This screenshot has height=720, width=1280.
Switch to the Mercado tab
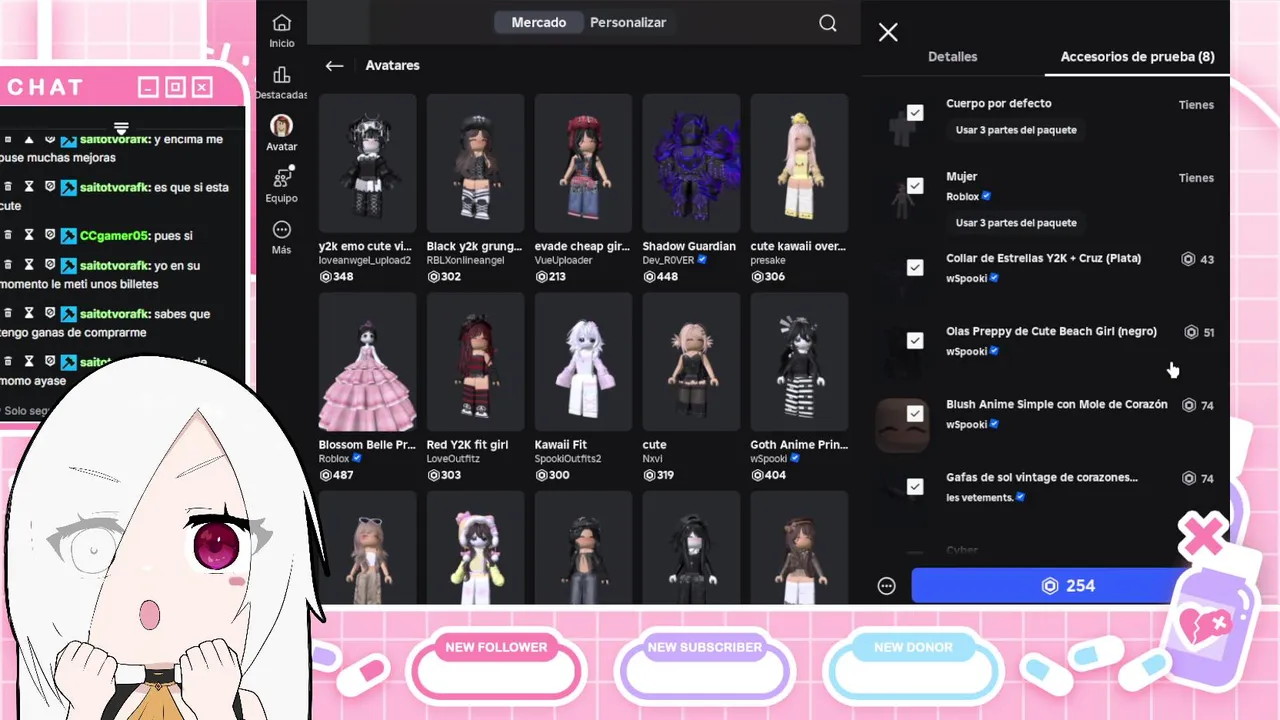point(539,22)
